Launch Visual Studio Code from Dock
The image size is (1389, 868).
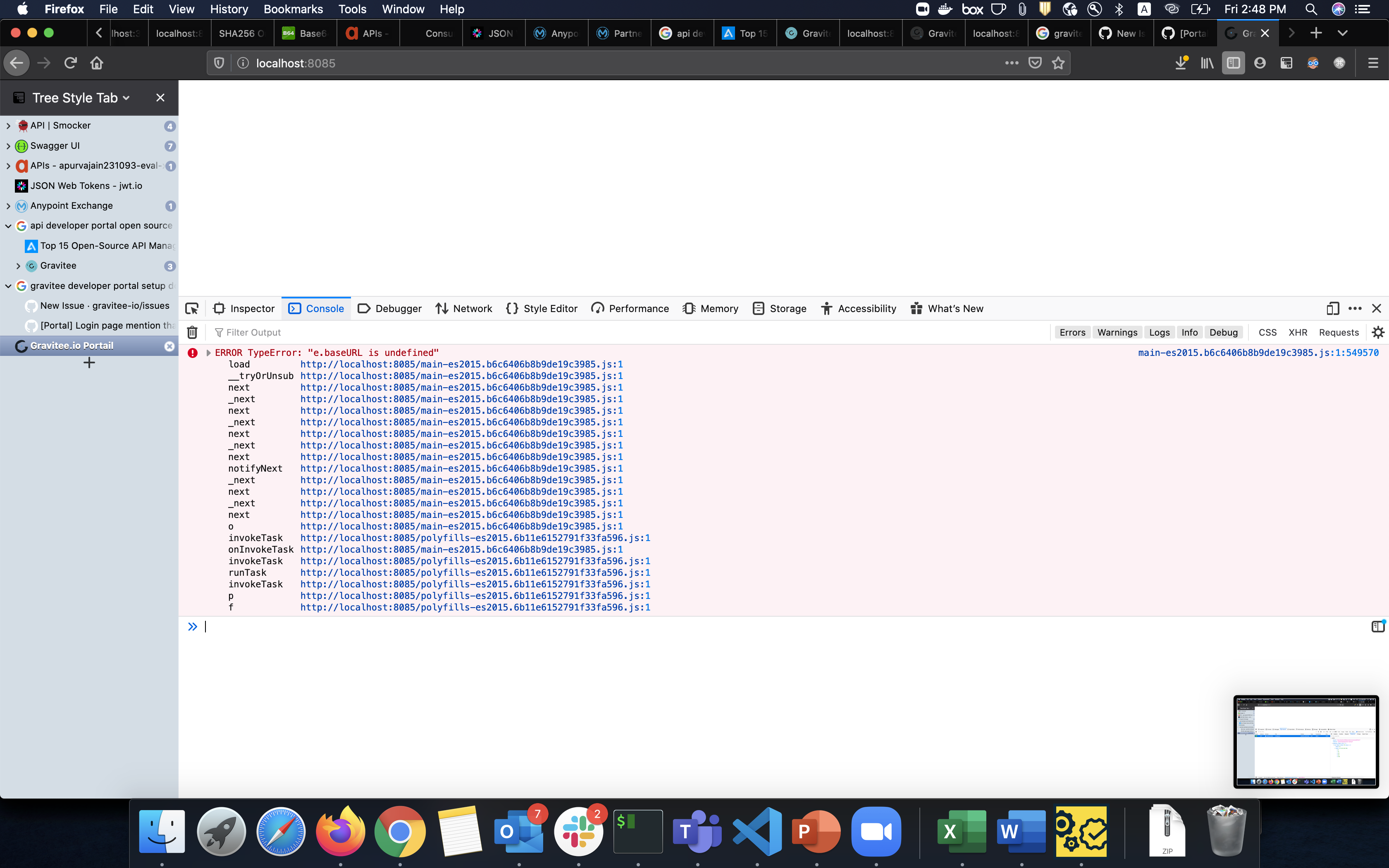[x=757, y=831]
